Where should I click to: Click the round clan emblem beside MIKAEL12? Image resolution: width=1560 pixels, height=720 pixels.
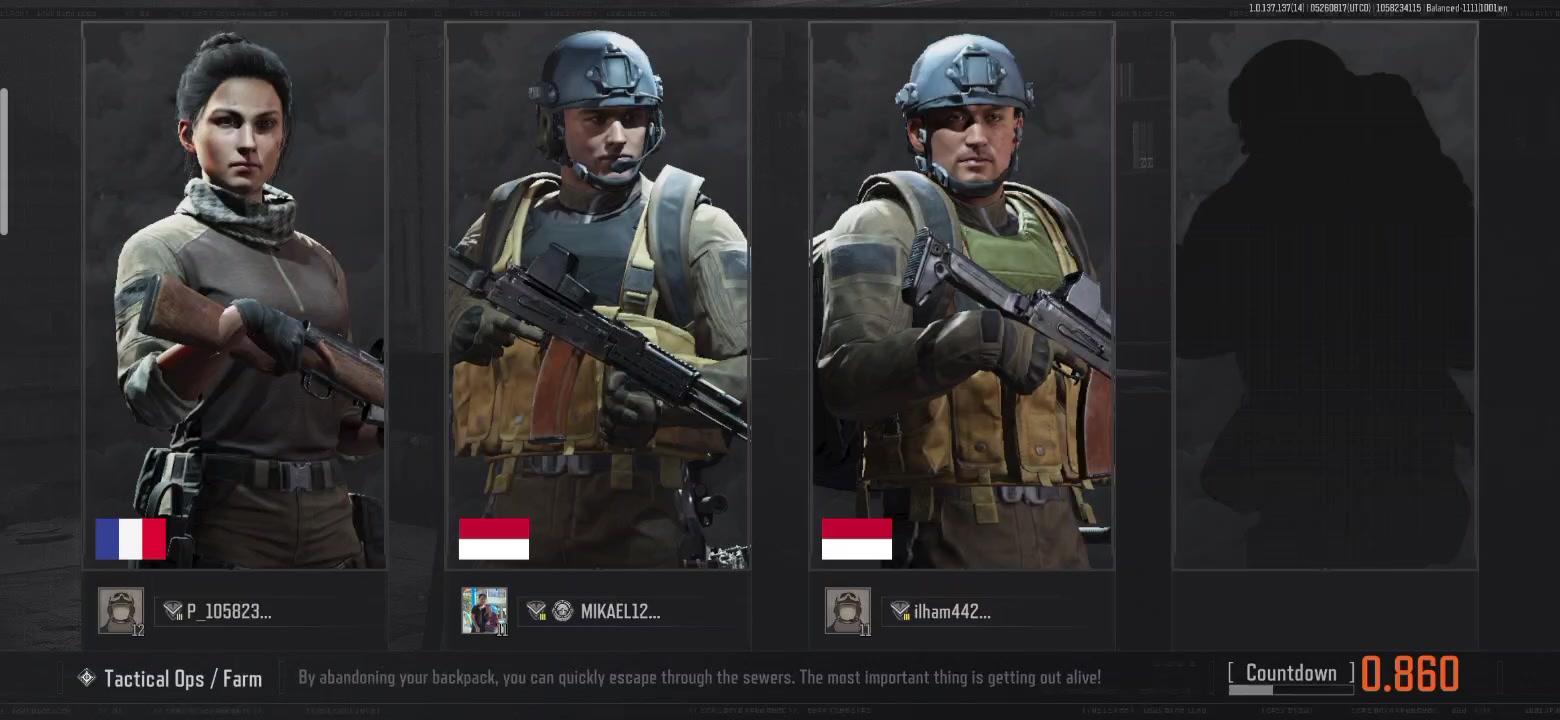coord(563,611)
